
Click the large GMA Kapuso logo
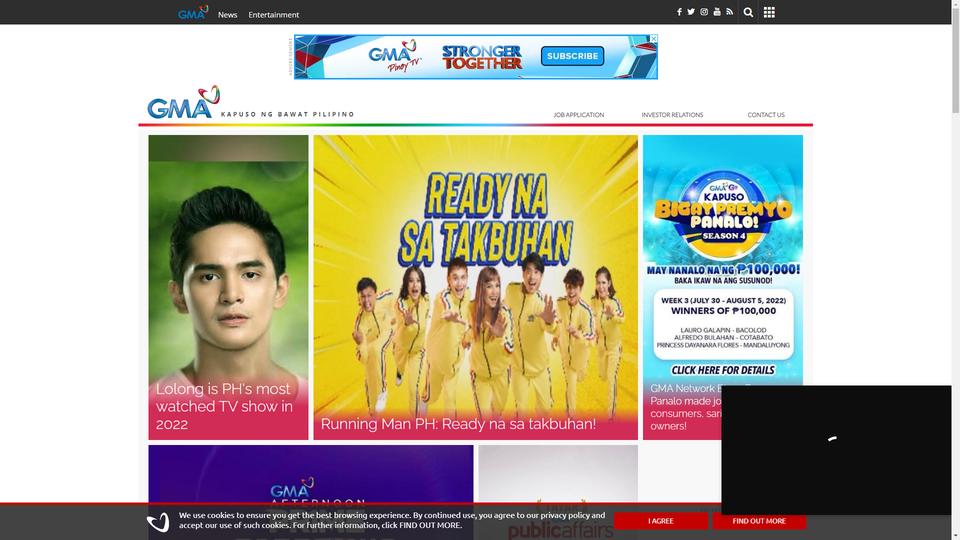pos(184,102)
